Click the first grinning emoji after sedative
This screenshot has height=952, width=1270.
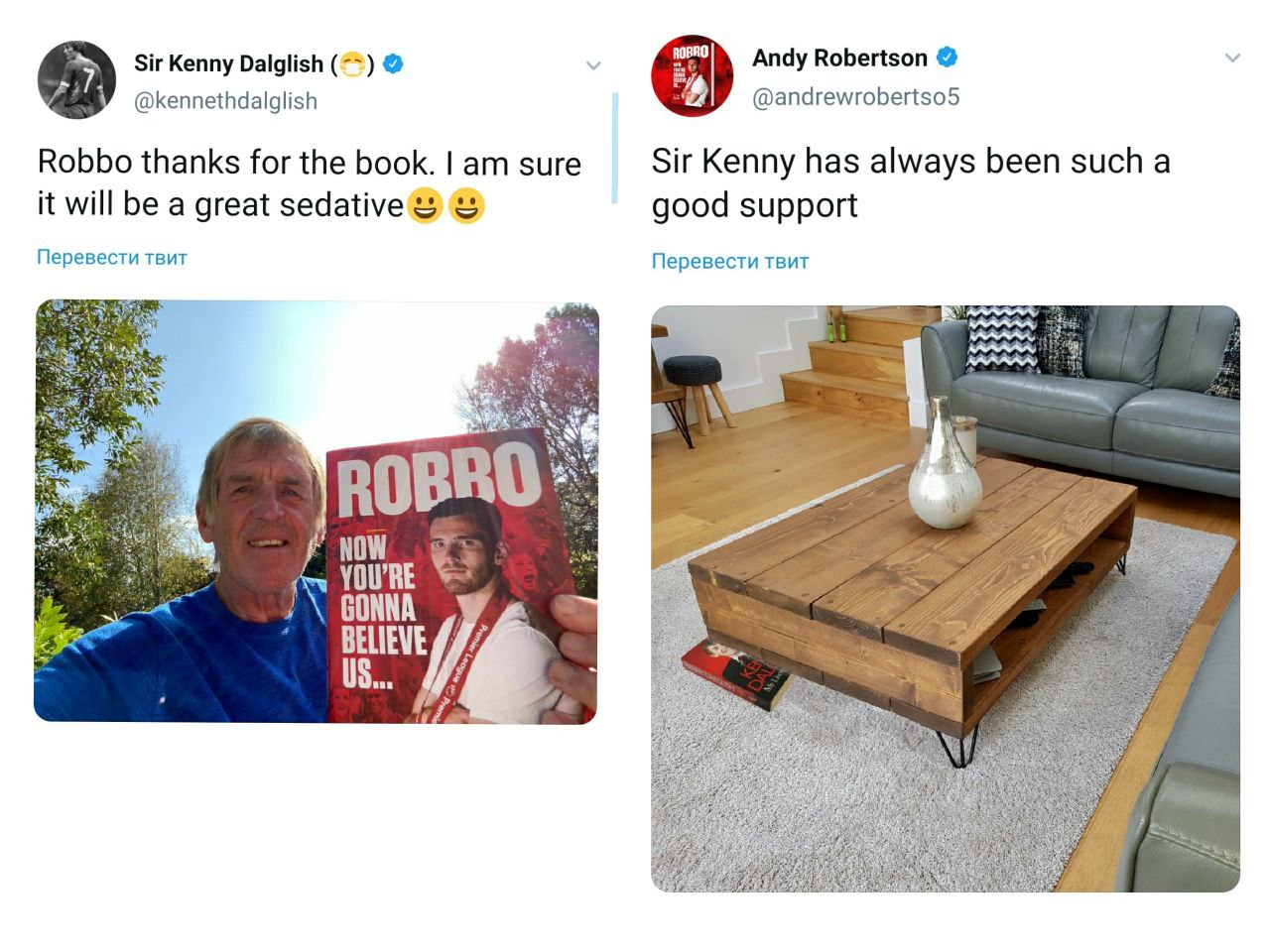[x=425, y=206]
